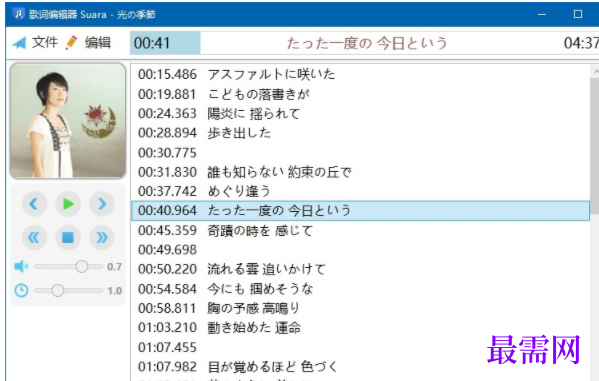Select the empty line at 00:30.775
This screenshot has width=599, height=381.
coord(360,152)
